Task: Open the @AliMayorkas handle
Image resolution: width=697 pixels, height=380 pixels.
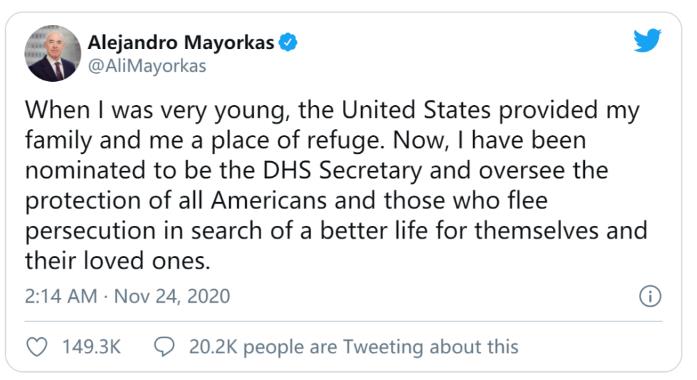Action: tap(147, 66)
